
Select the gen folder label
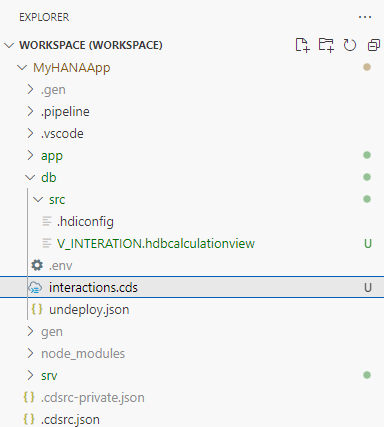(52, 332)
